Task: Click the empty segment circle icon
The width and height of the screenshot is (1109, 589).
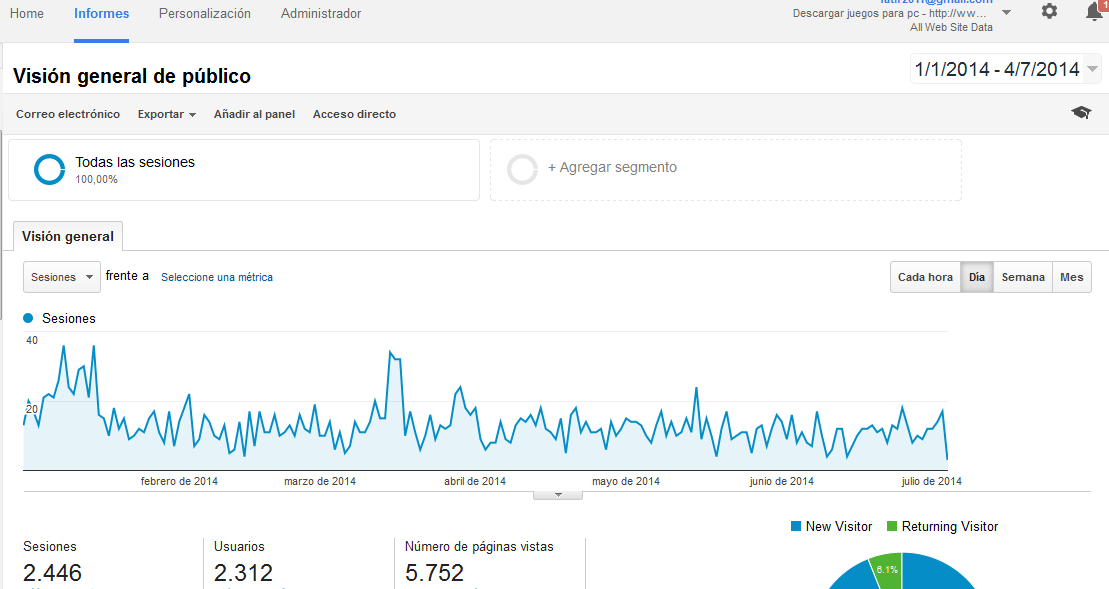Action: coord(523,170)
